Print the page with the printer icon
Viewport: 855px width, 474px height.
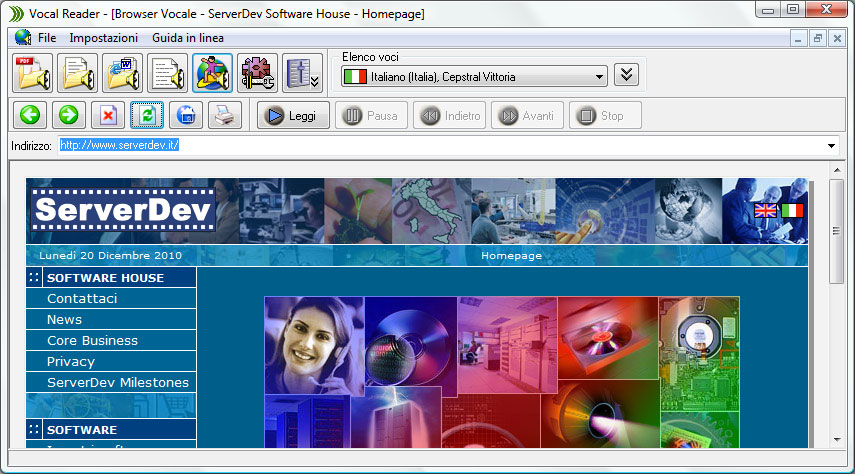tap(225, 115)
